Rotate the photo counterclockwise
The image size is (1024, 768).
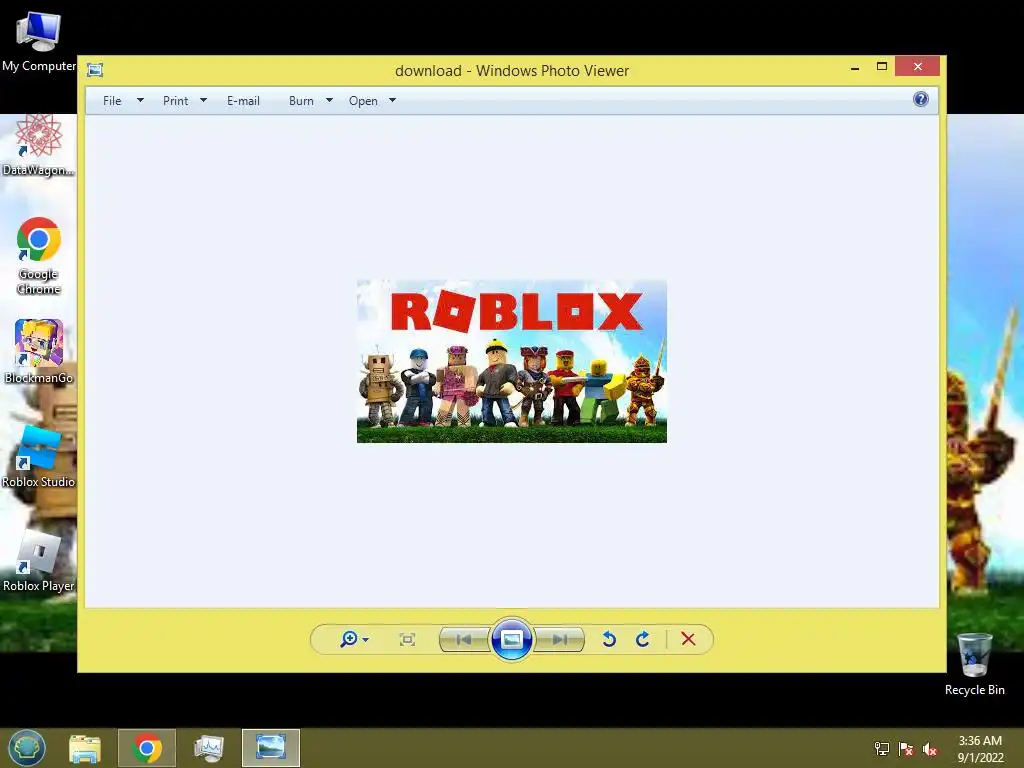(x=609, y=639)
